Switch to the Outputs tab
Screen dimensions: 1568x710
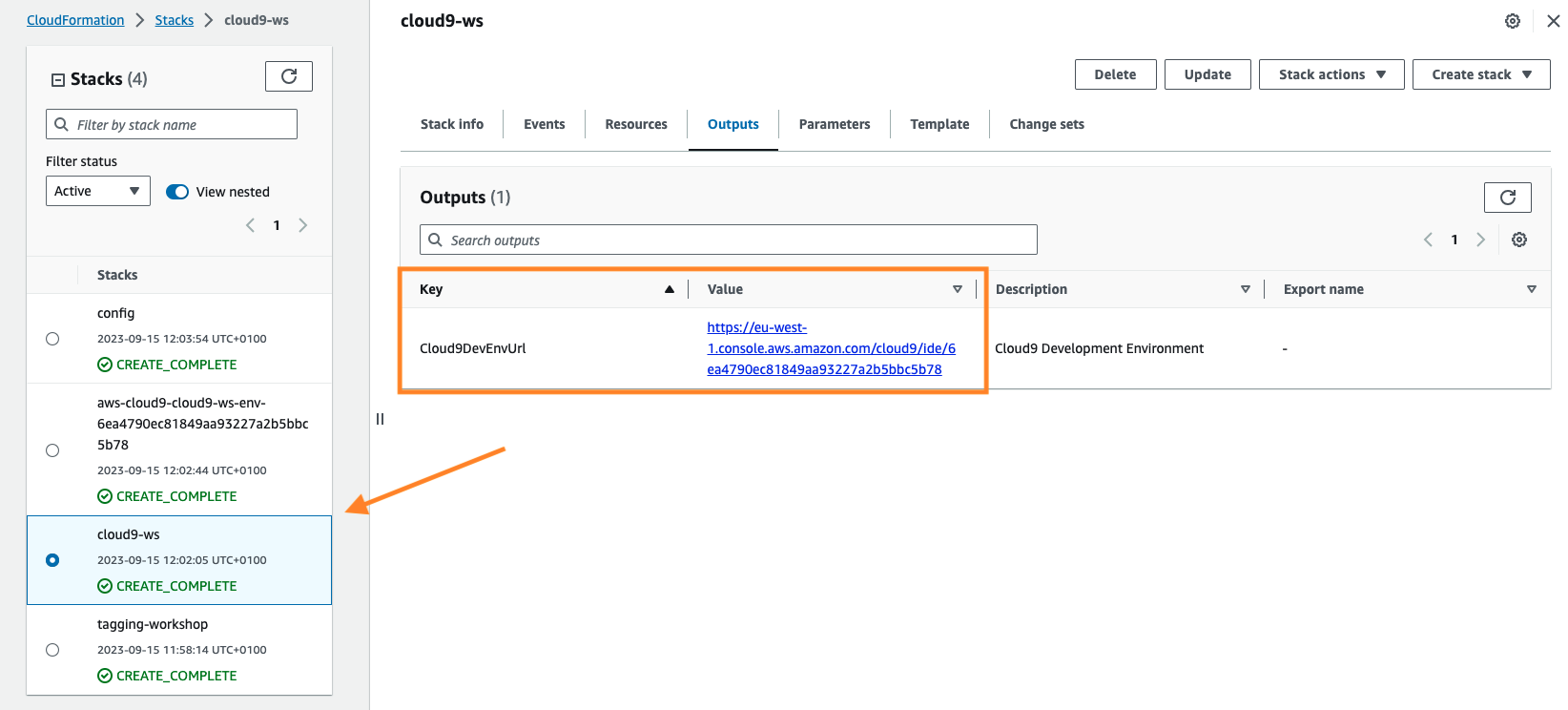pos(733,124)
